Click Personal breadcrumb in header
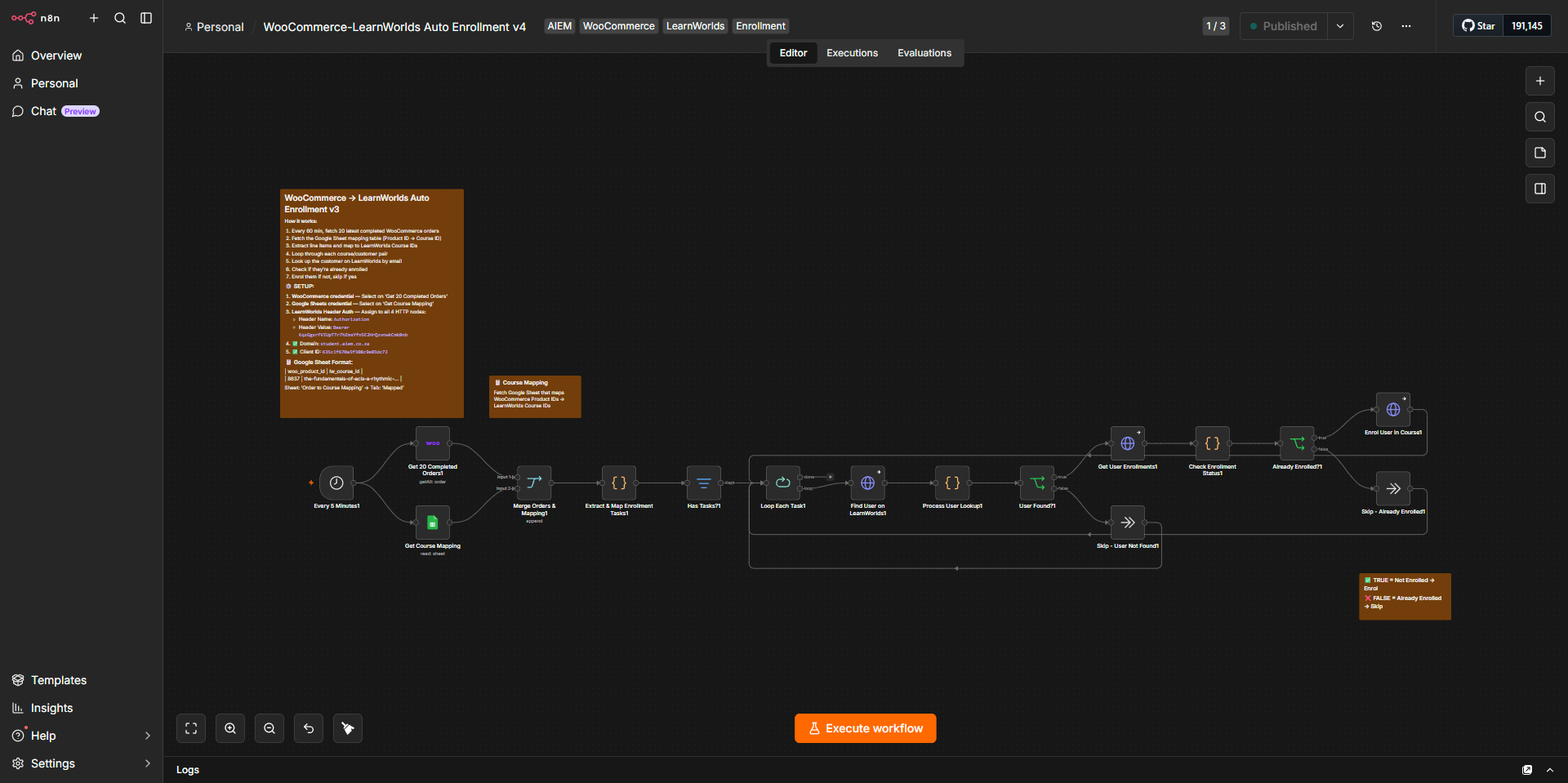 [x=214, y=27]
